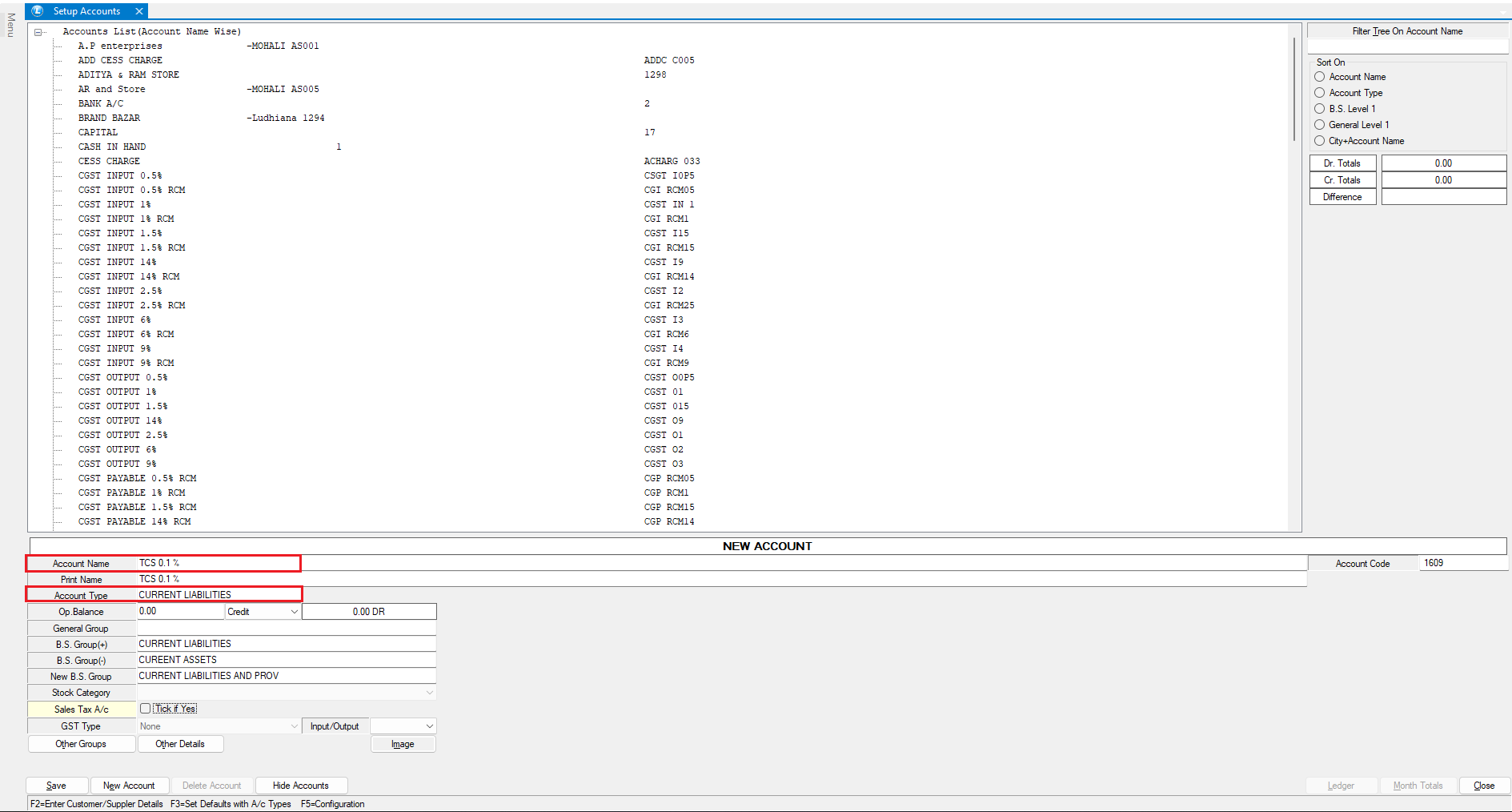The width and height of the screenshot is (1512, 812).
Task: Click the New Account button
Action: pos(129,786)
